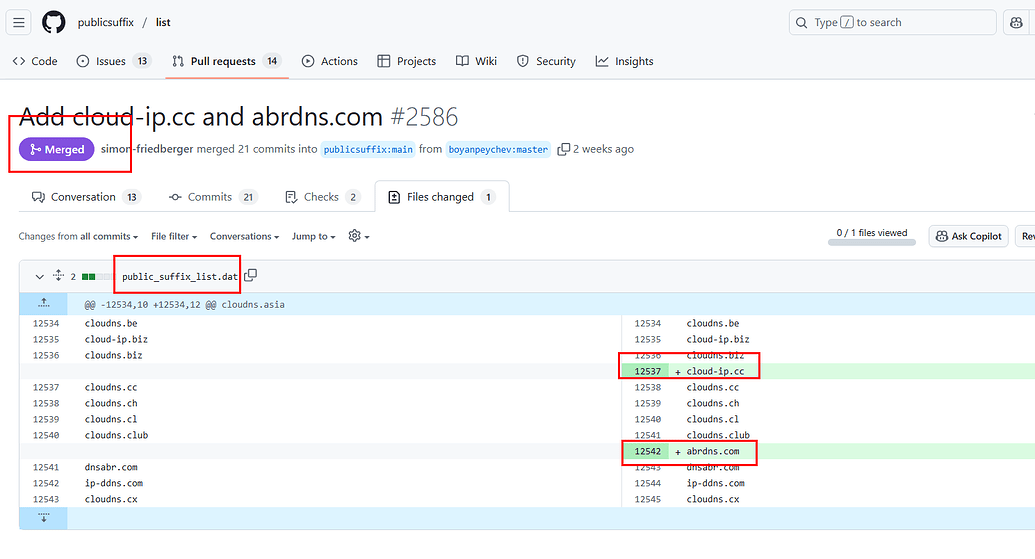
Task: Click right-side line number 12542 abrdns.com
Action: pyautogui.click(x=648, y=451)
